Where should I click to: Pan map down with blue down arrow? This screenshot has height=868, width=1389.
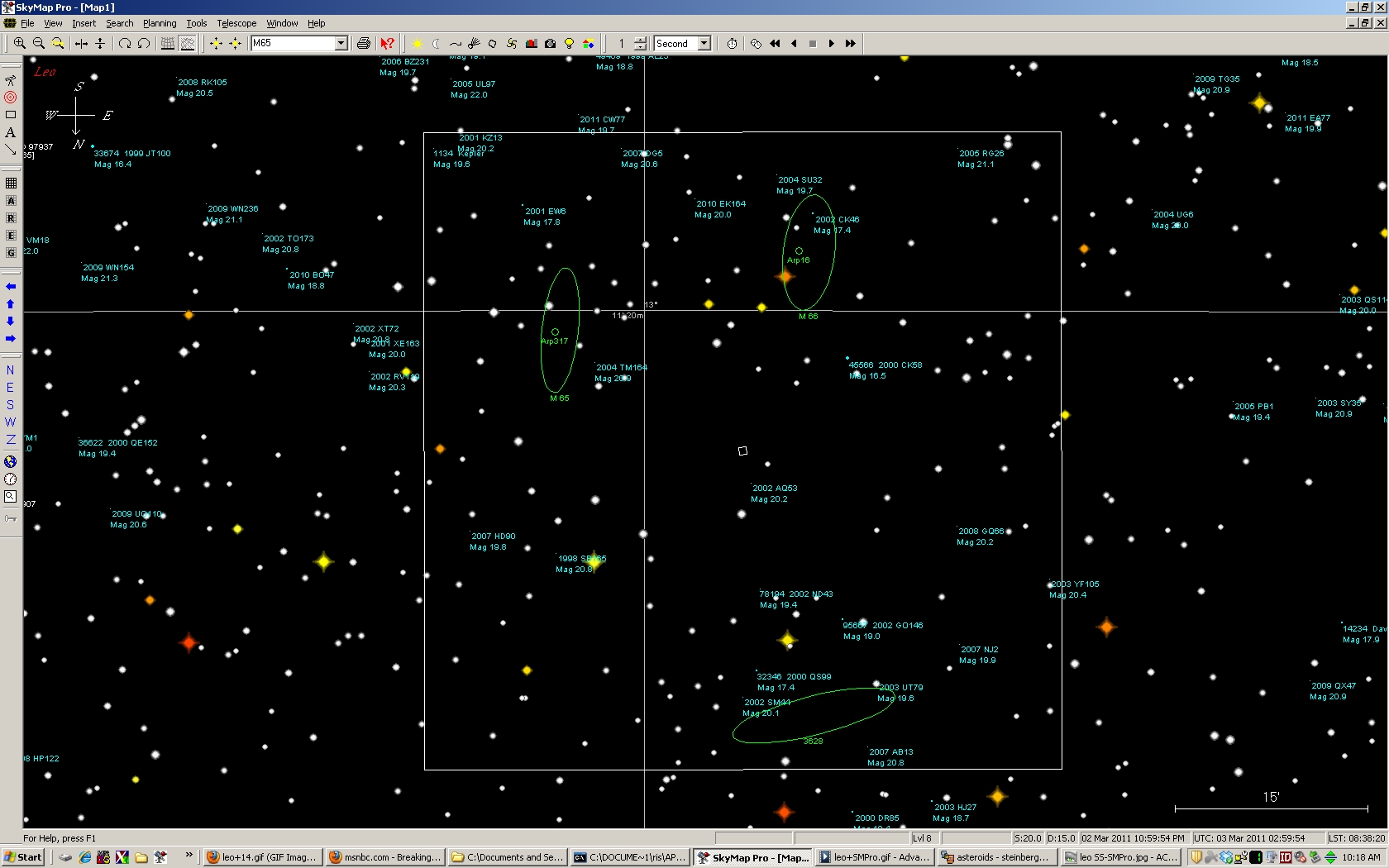10,321
